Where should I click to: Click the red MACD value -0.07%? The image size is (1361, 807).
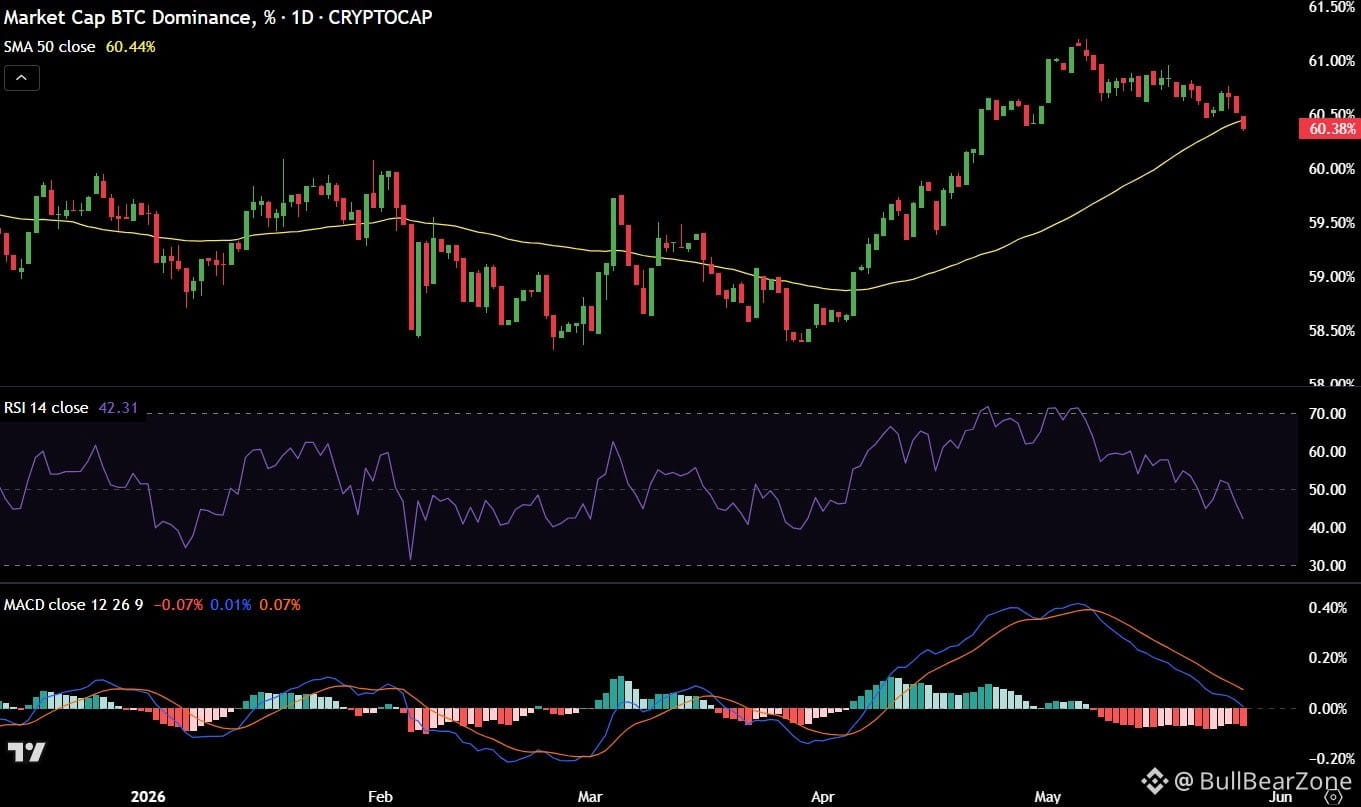(179, 605)
